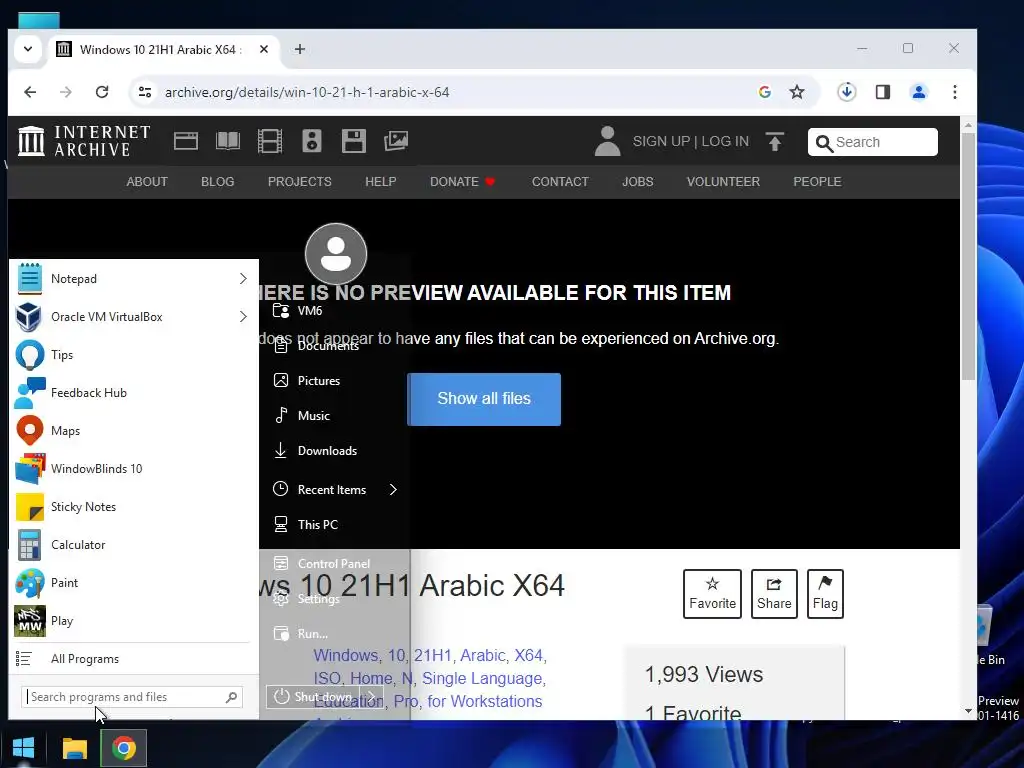Click the Share button
Image resolution: width=1024 pixels, height=768 pixels.
click(x=774, y=594)
